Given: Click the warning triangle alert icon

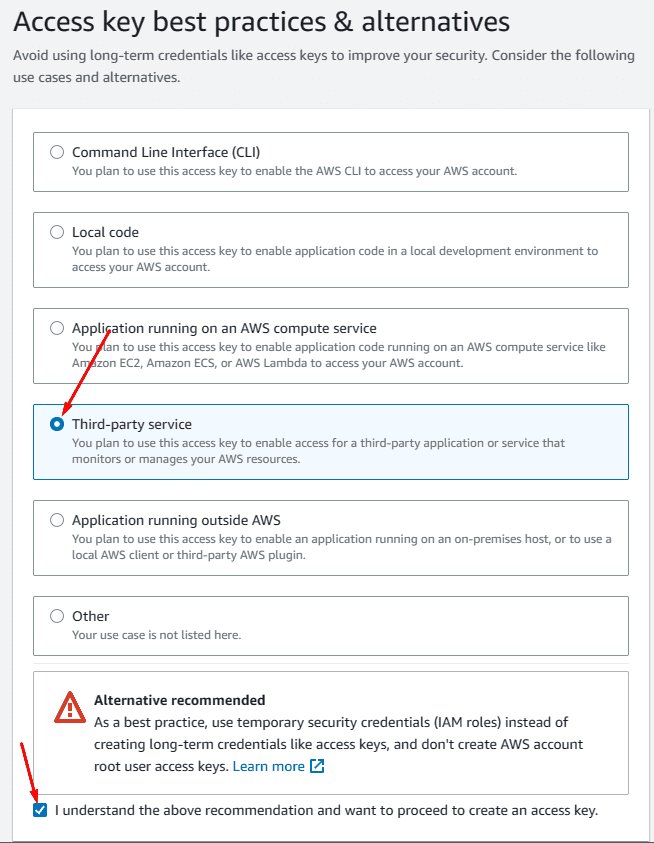Looking at the screenshot, I should [x=69, y=705].
